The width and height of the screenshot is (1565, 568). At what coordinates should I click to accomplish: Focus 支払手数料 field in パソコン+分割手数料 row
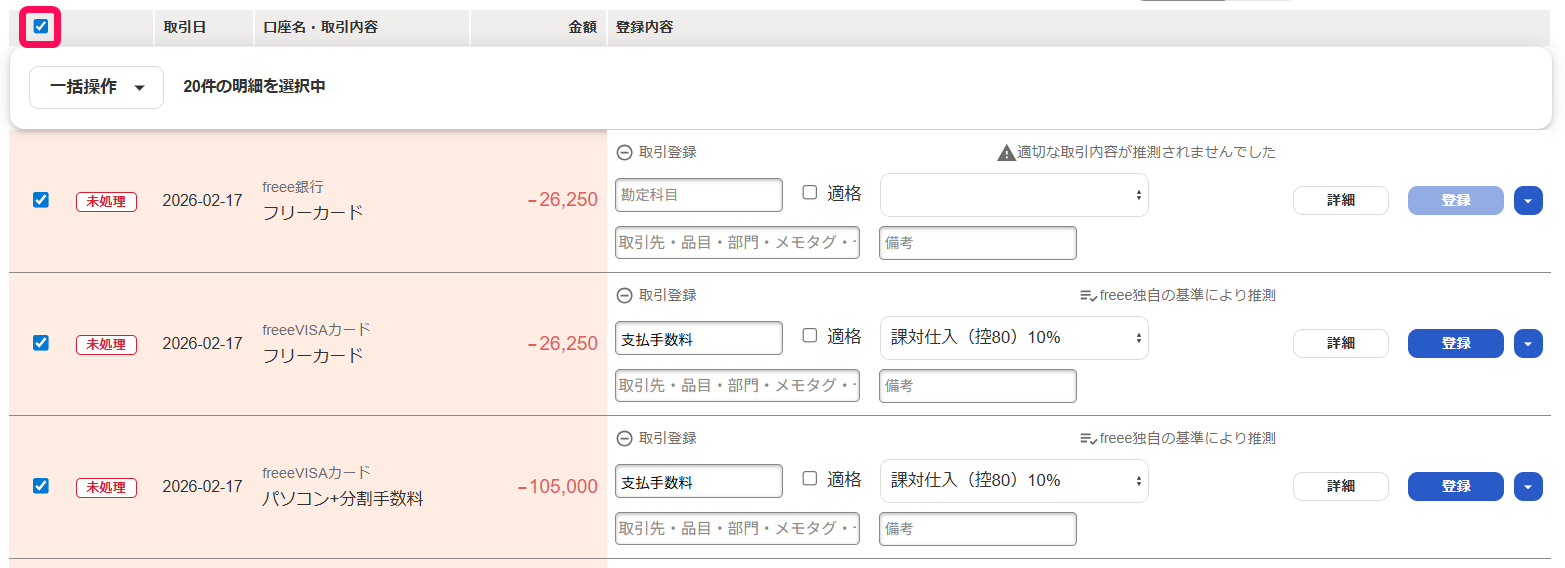(x=699, y=481)
